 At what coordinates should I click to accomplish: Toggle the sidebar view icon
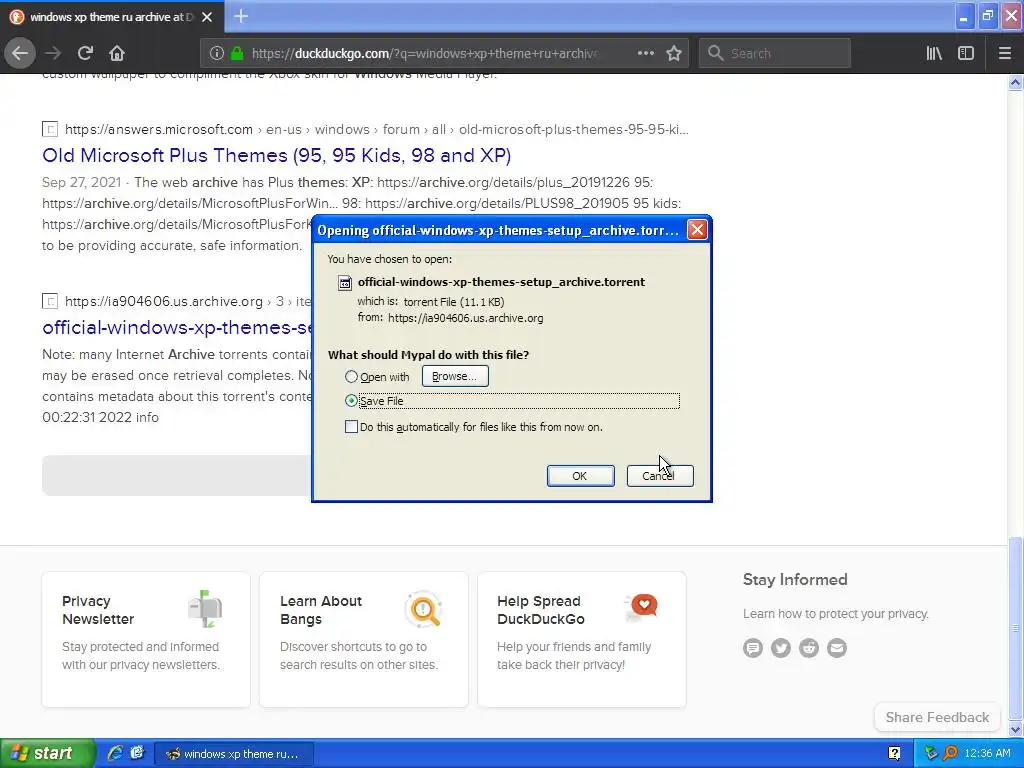click(x=966, y=54)
